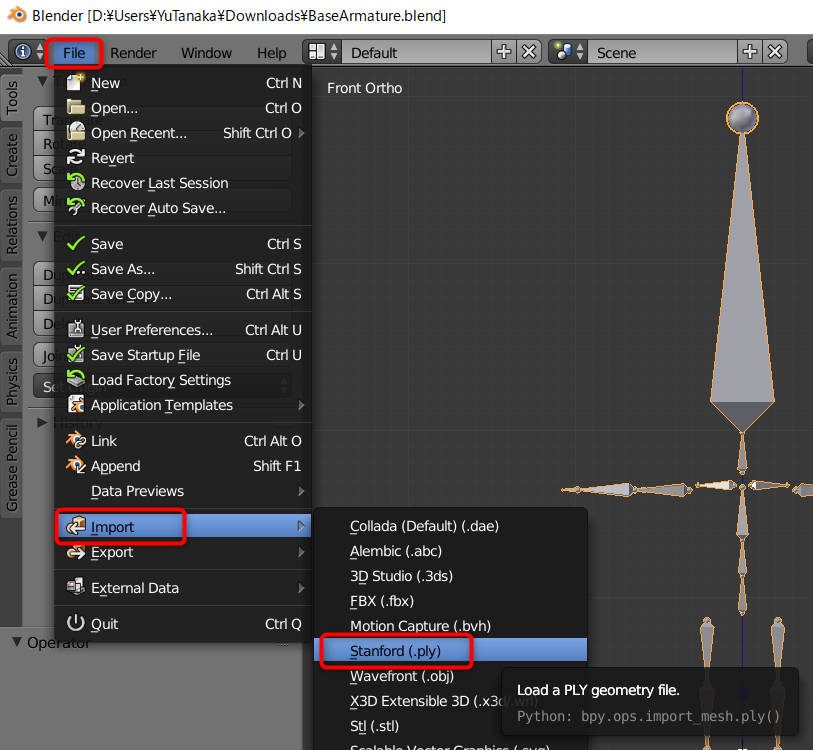
Task: Import Motion Capture (.bvh) file
Action: click(450, 626)
